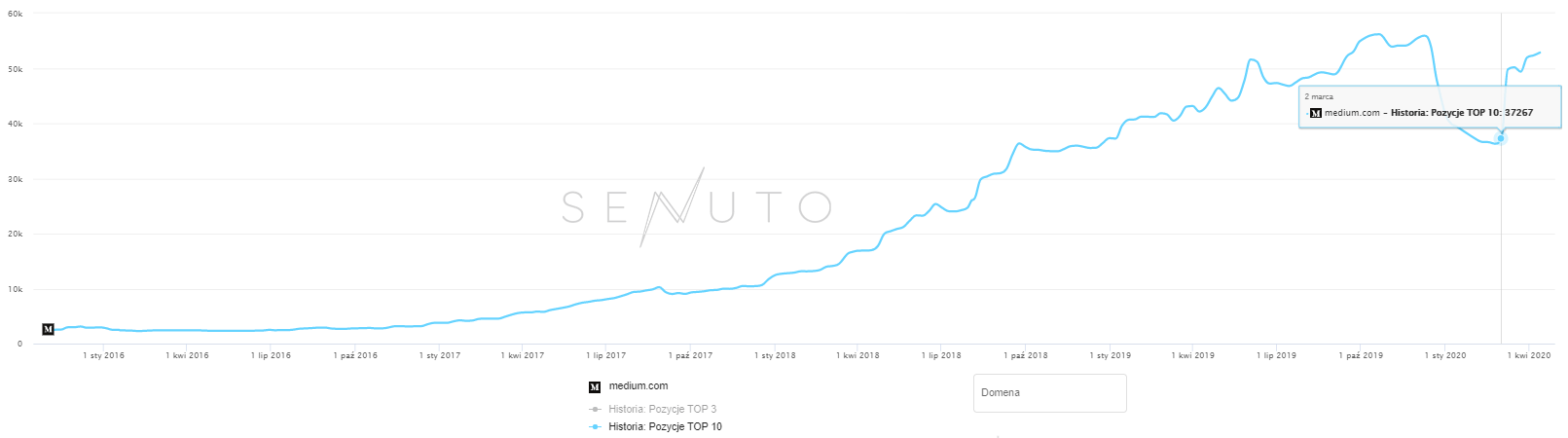1568x438 pixels.
Task: Click the grey TOP 3 legend marker
Action: tap(595, 409)
